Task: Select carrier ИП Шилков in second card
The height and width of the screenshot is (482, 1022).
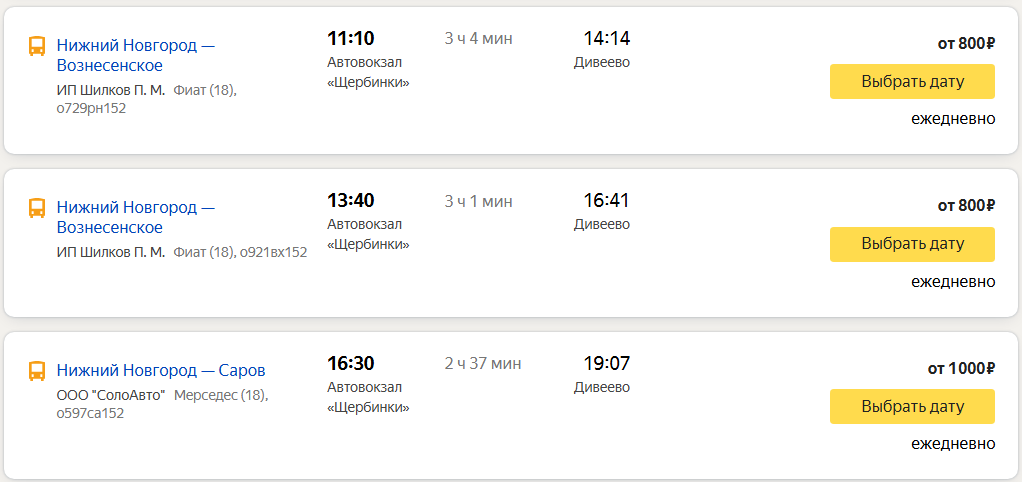Action: pyautogui.click(x=111, y=252)
